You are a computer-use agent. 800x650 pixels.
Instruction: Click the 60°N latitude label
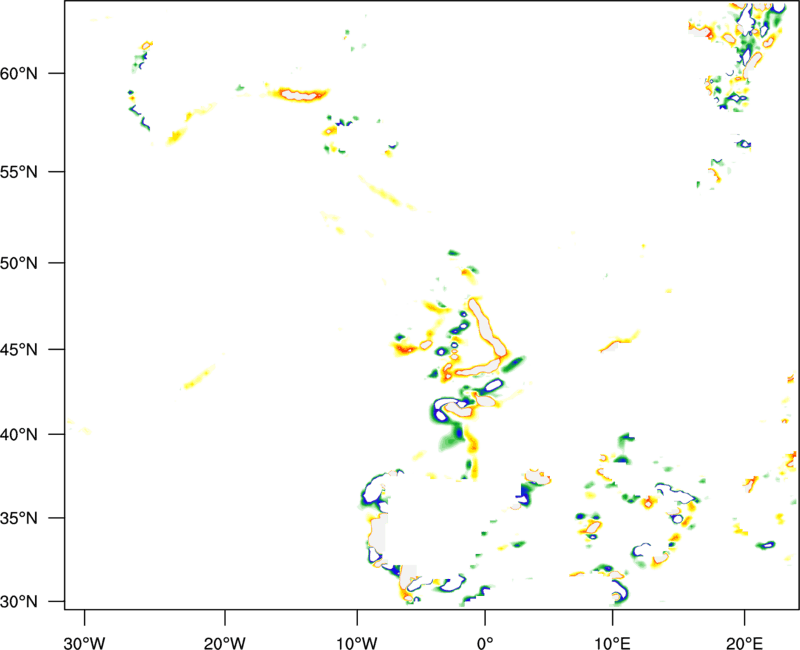(x=19, y=73)
